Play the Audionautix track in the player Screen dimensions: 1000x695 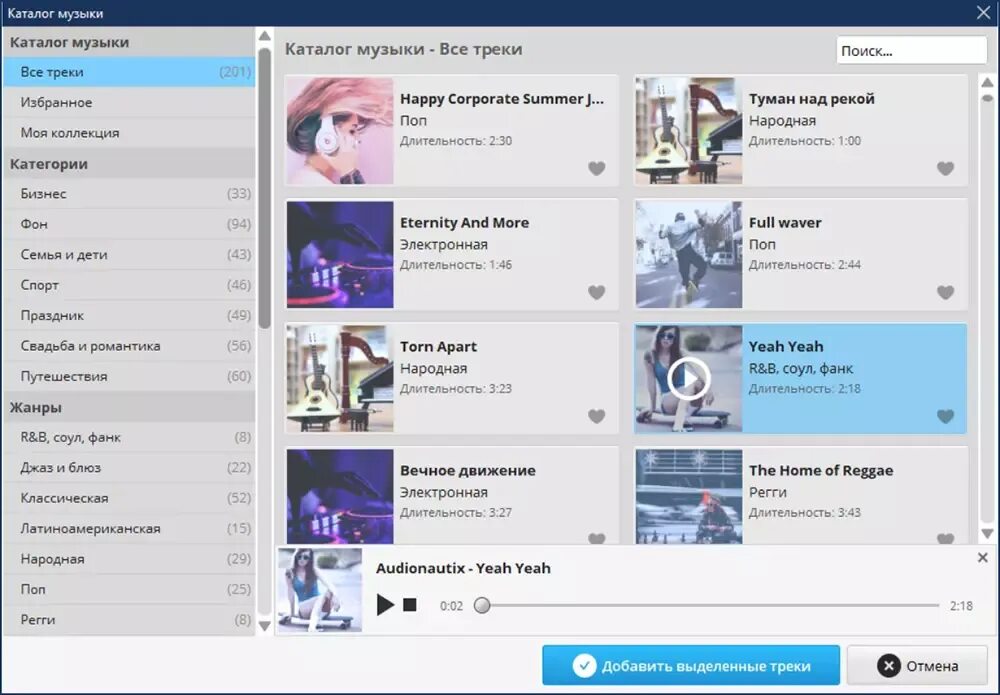pos(385,604)
